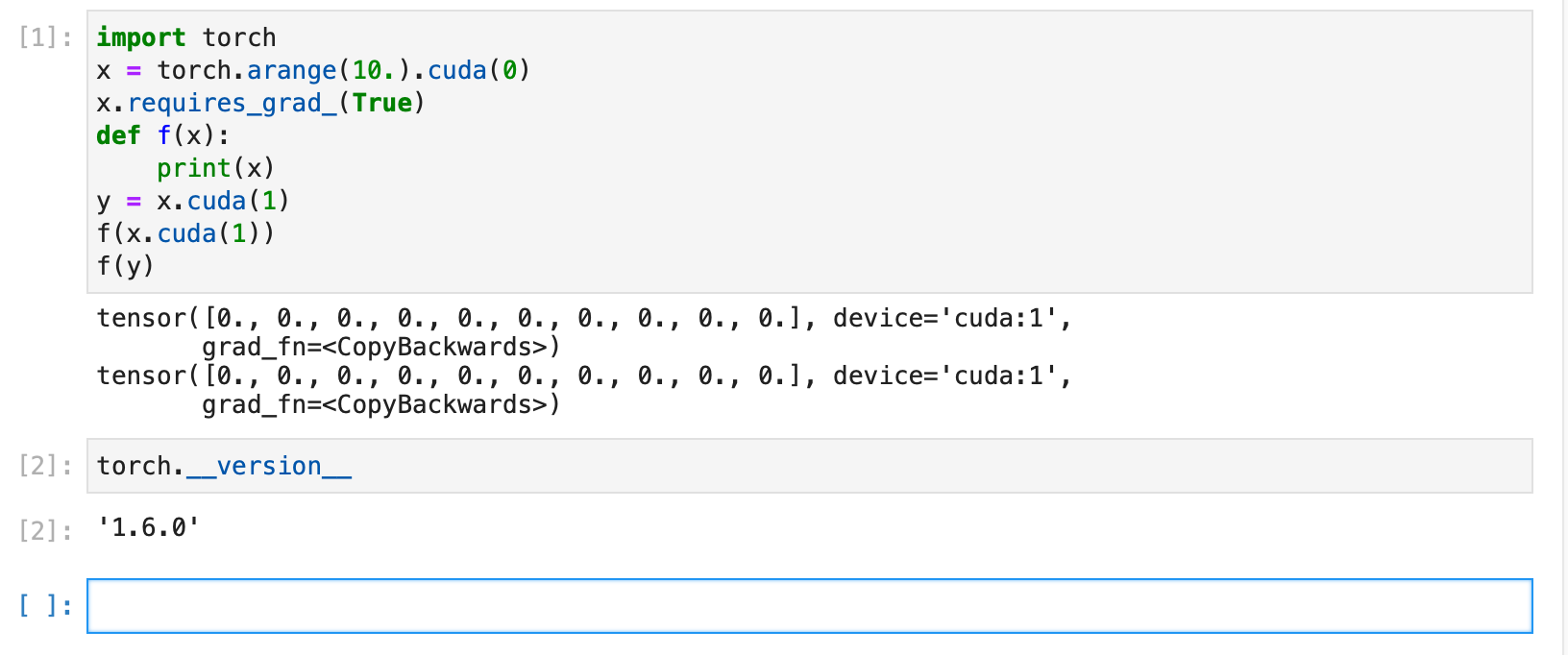Click the second tensor output line

tap(583, 376)
